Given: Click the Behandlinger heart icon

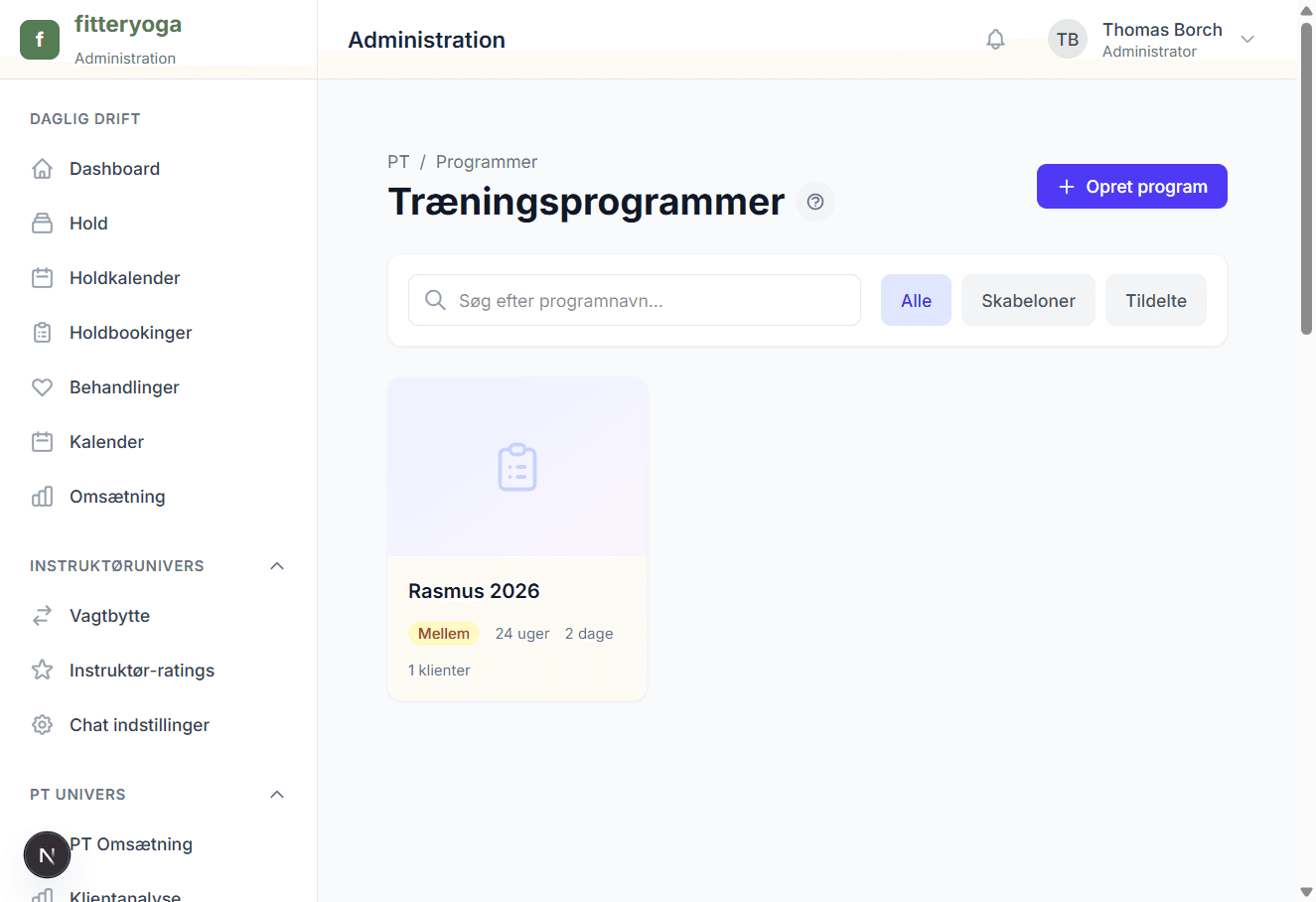Looking at the screenshot, I should click(x=42, y=387).
